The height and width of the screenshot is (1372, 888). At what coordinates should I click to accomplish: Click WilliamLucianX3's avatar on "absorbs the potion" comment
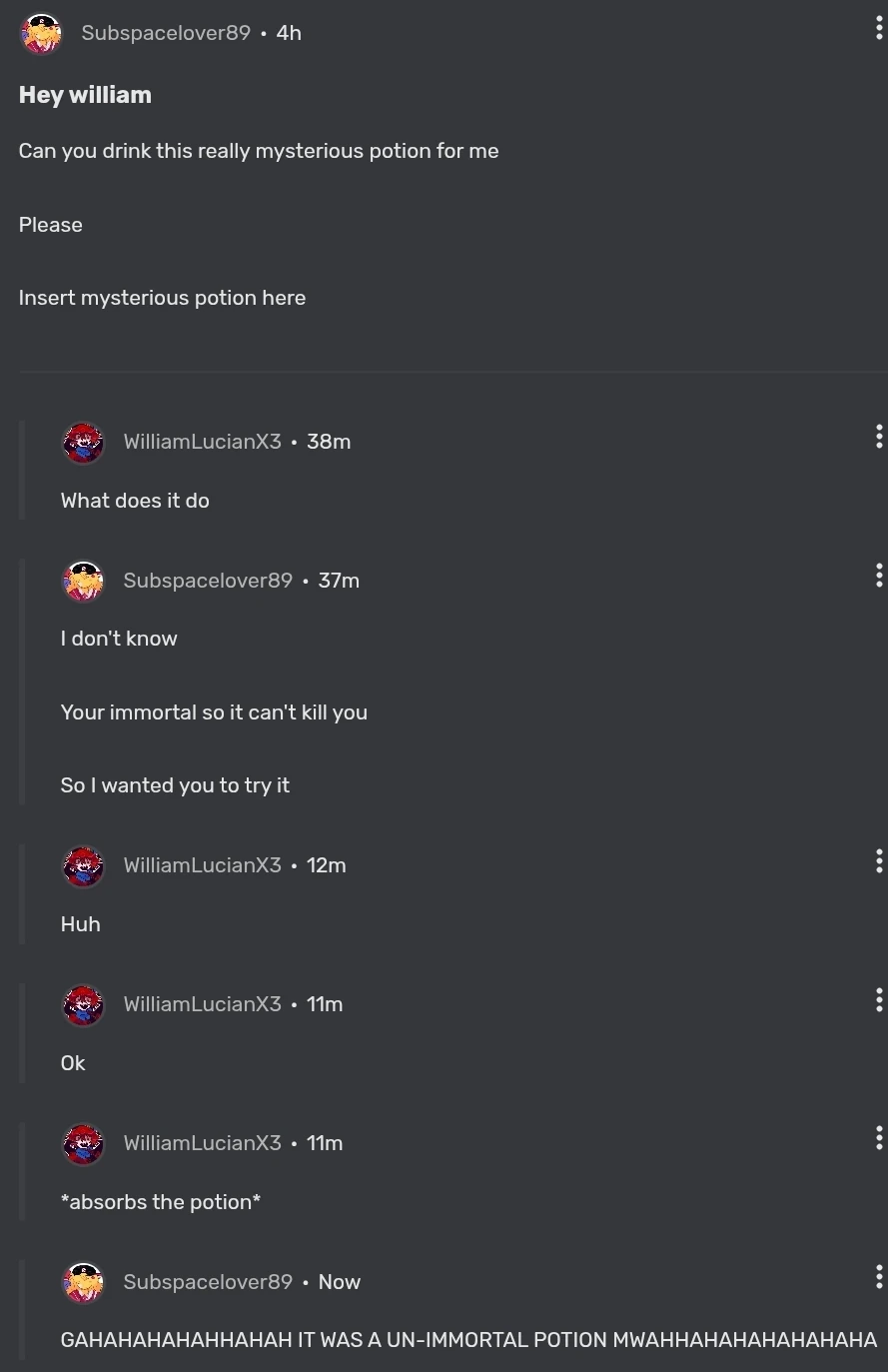(83, 1143)
